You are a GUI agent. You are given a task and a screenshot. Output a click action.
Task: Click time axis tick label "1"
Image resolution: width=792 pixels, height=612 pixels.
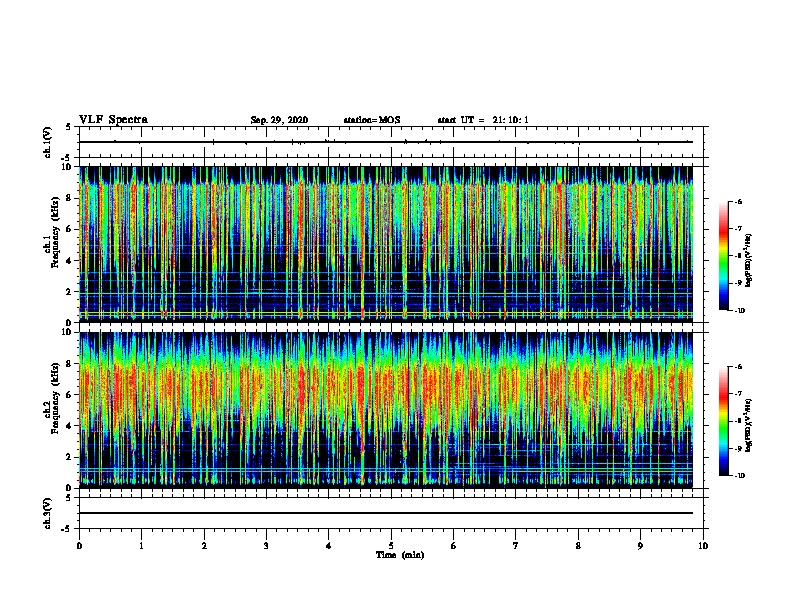[142, 546]
